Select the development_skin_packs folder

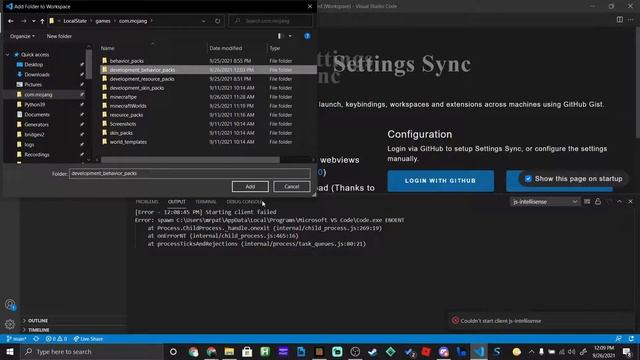[137, 88]
